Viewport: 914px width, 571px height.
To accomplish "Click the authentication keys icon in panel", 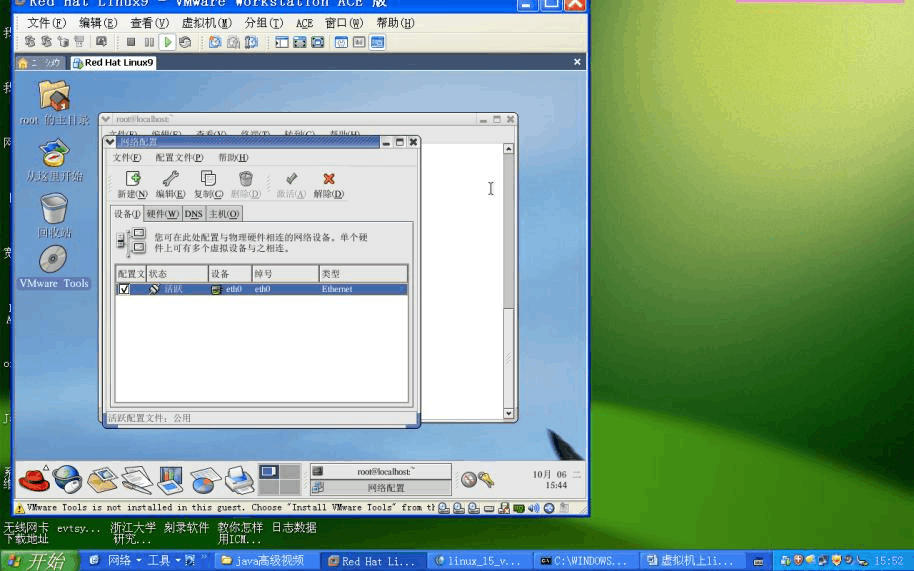I will pos(486,480).
